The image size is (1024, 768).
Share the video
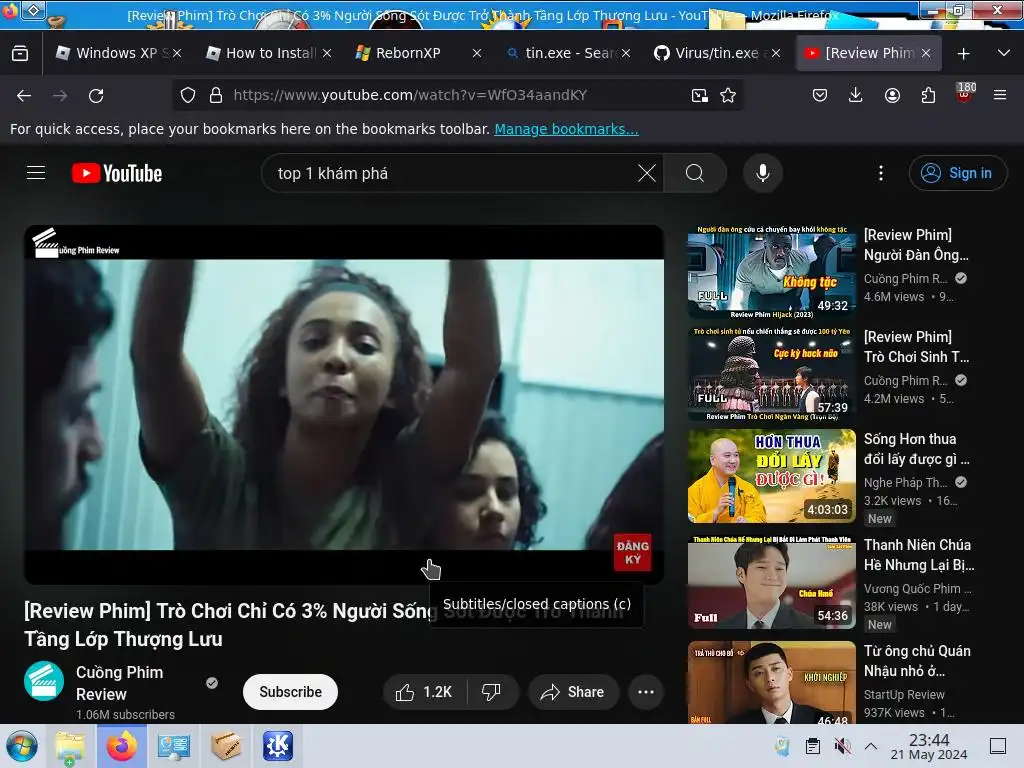pyautogui.click(x=573, y=692)
